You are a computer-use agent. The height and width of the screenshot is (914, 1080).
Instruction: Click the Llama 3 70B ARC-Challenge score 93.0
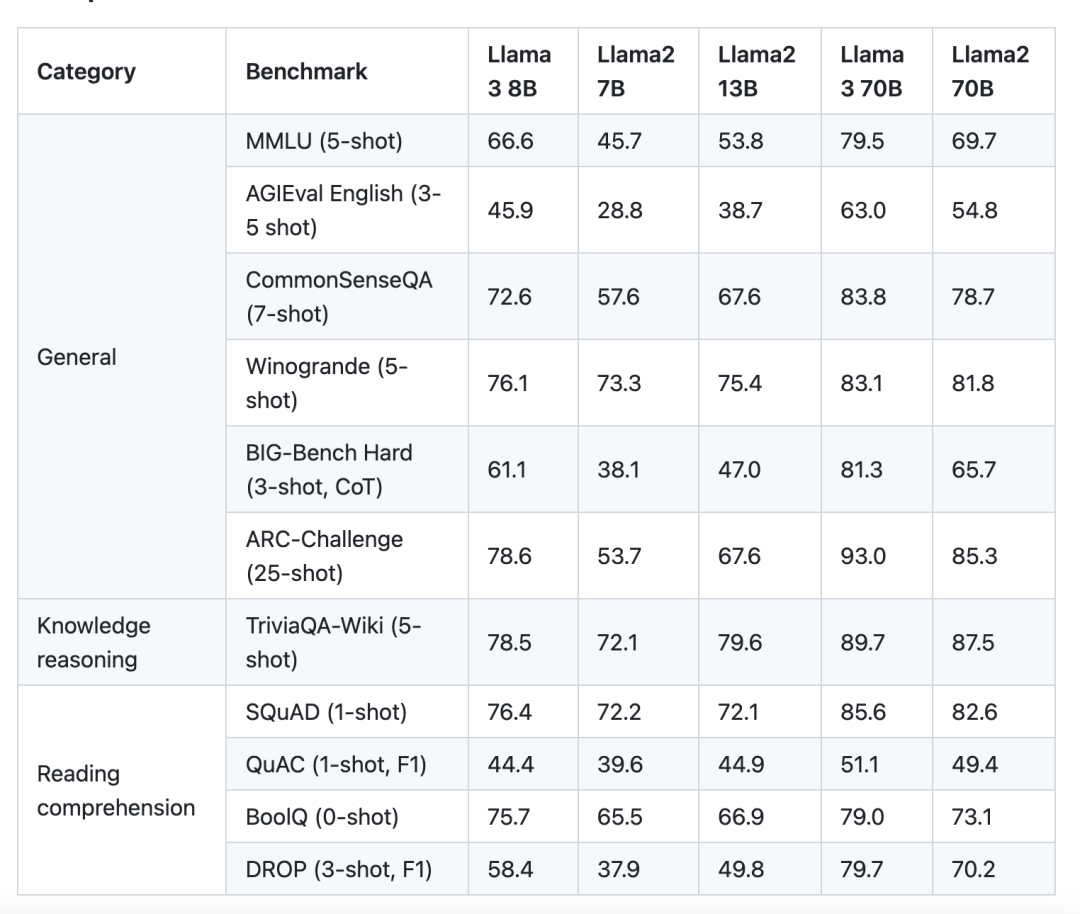863,556
